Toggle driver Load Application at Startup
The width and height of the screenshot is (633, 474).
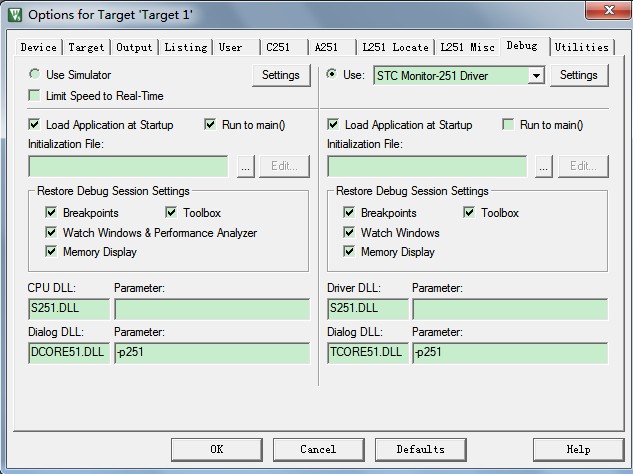[333, 124]
